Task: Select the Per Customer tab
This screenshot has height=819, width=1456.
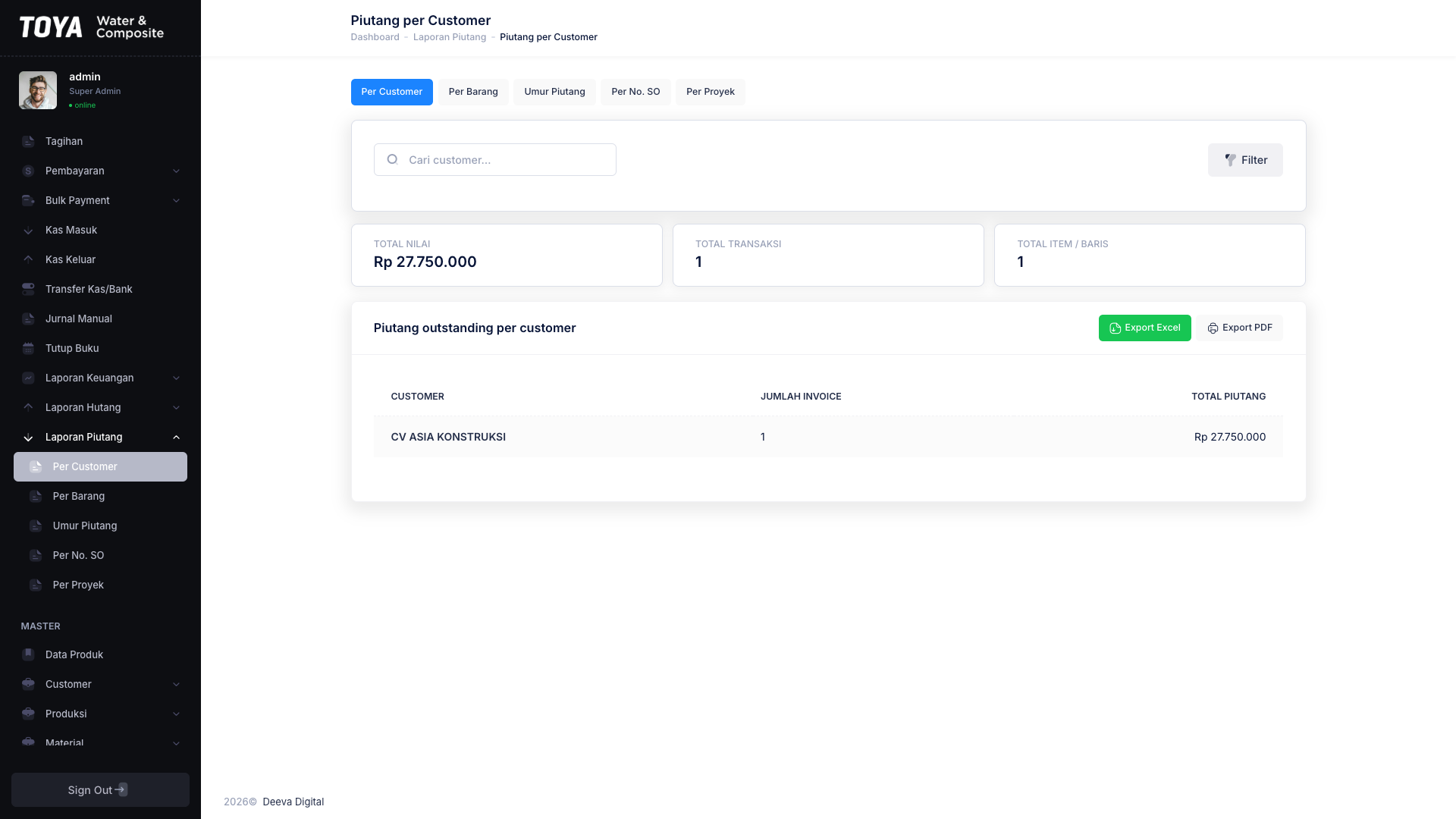Action: [x=391, y=92]
